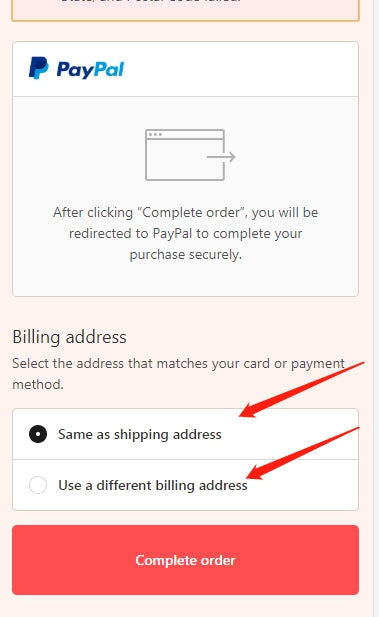Click the pink error alert banner at top
Screen dimensions: 379x617
tap(185, 10)
